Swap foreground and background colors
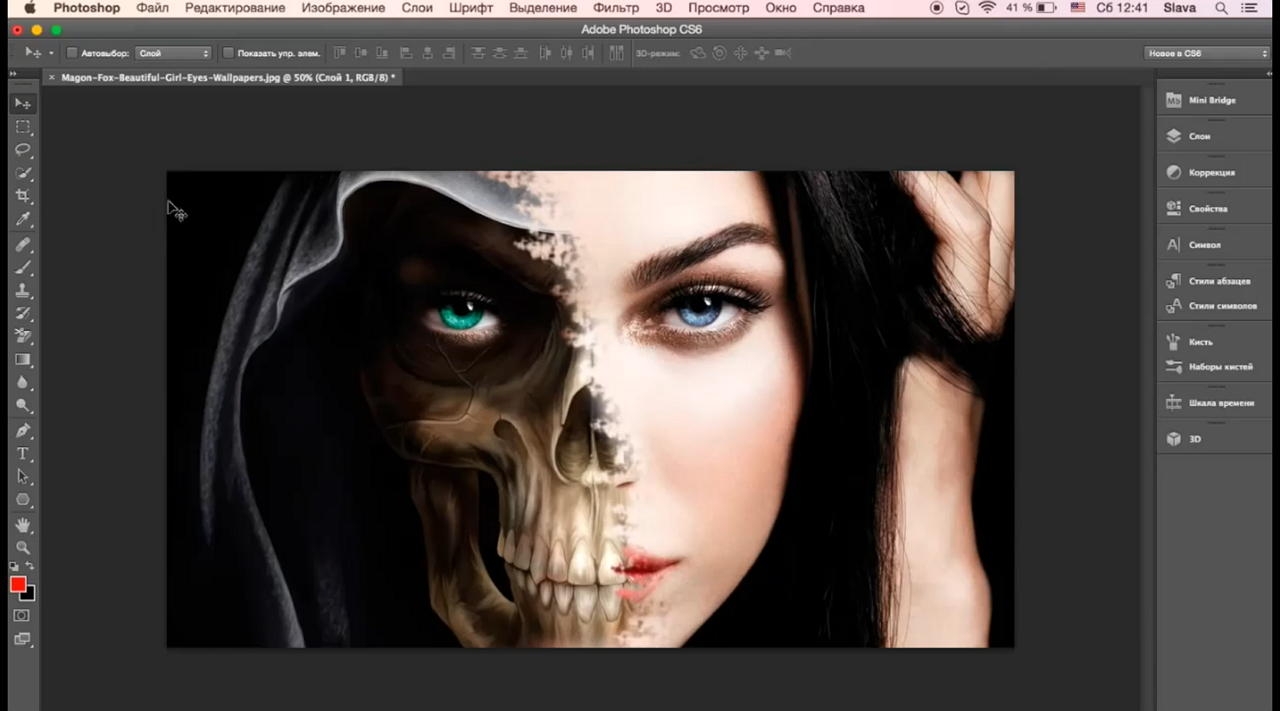The height and width of the screenshot is (711, 1280). pyautogui.click(x=30, y=567)
